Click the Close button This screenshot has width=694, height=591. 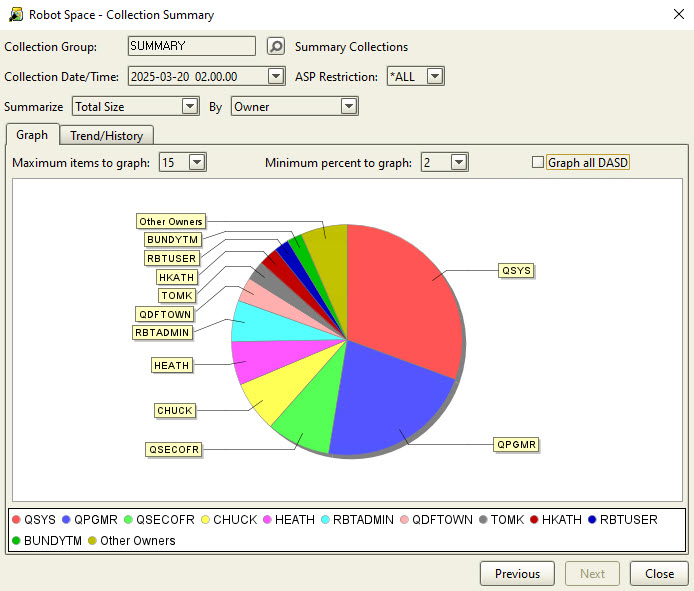(659, 574)
